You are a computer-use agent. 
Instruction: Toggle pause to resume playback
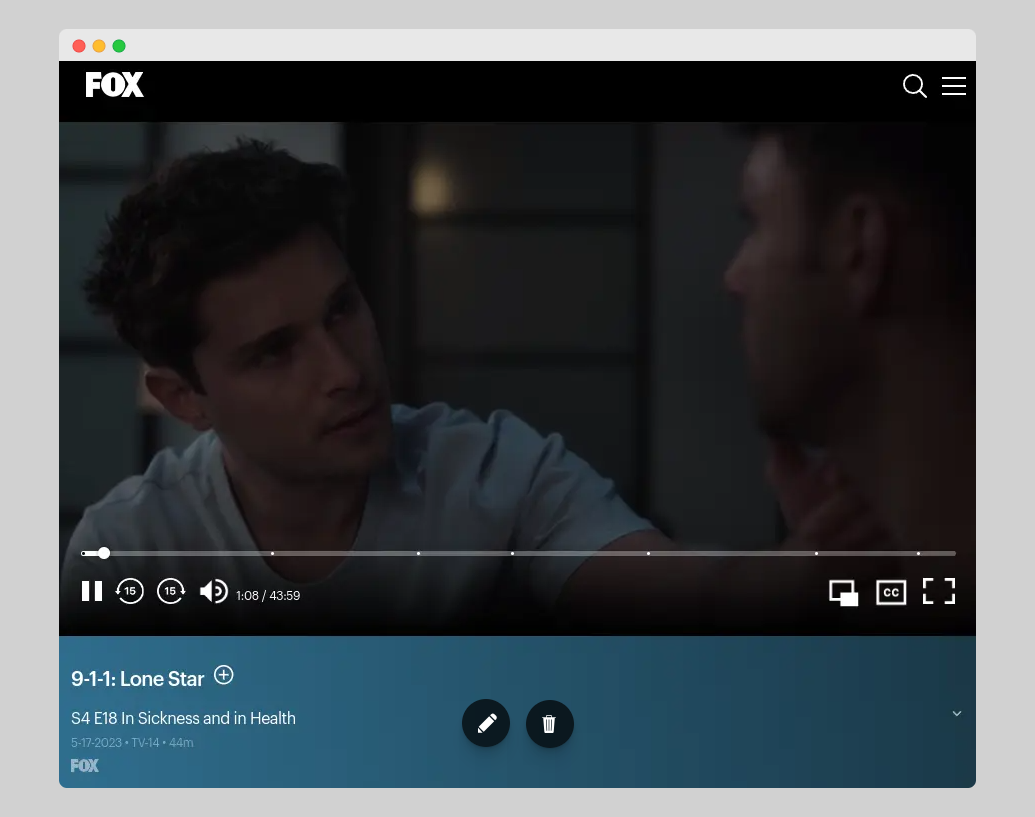point(91,591)
